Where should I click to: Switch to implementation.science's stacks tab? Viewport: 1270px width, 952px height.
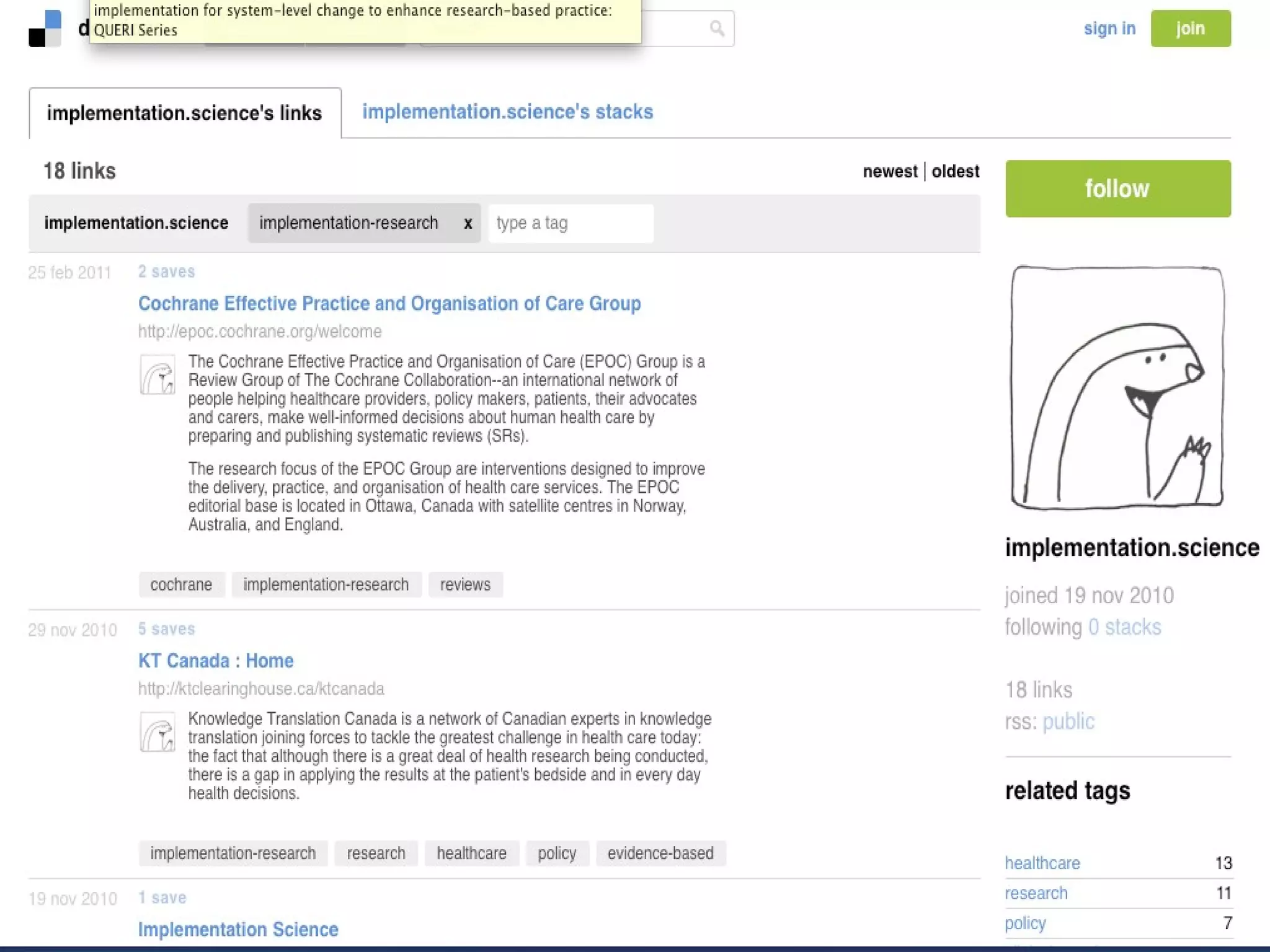(x=507, y=112)
